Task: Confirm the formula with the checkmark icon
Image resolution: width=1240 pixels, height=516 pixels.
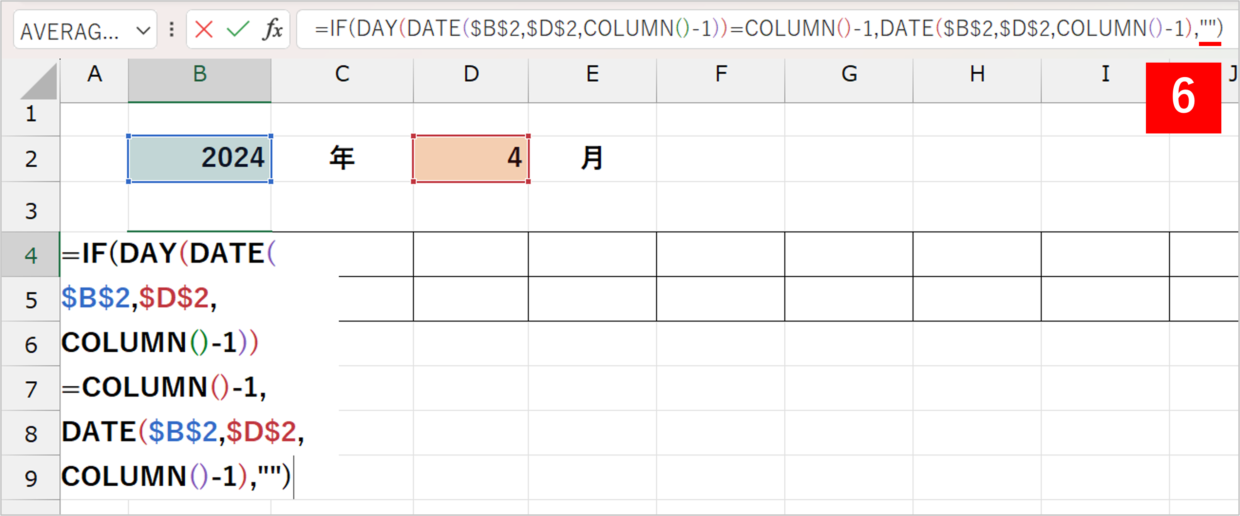Action: click(x=238, y=30)
